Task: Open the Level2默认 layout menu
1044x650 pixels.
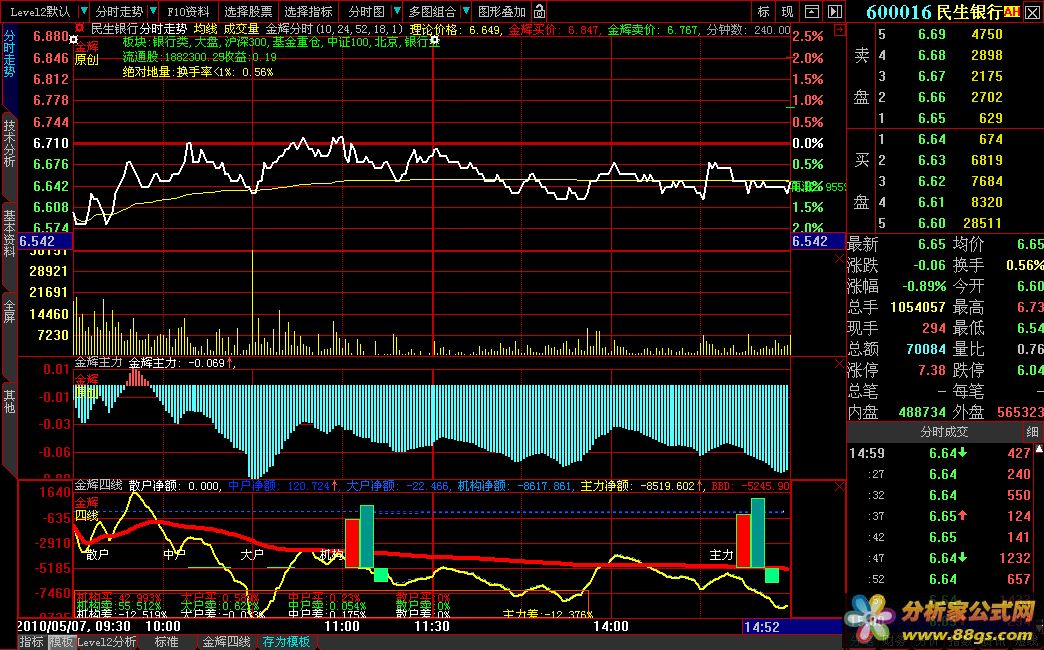Action: [x=41, y=11]
